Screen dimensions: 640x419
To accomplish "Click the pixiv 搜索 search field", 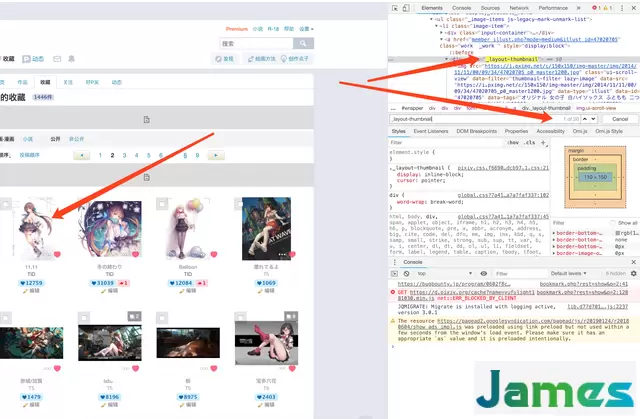I will pyautogui.click(x=256, y=43).
